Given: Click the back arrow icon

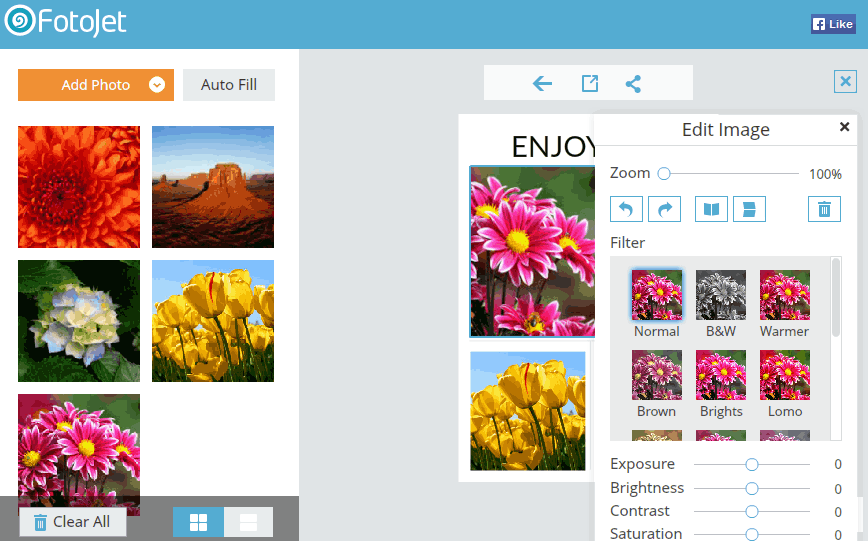Looking at the screenshot, I should click(x=542, y=84).
